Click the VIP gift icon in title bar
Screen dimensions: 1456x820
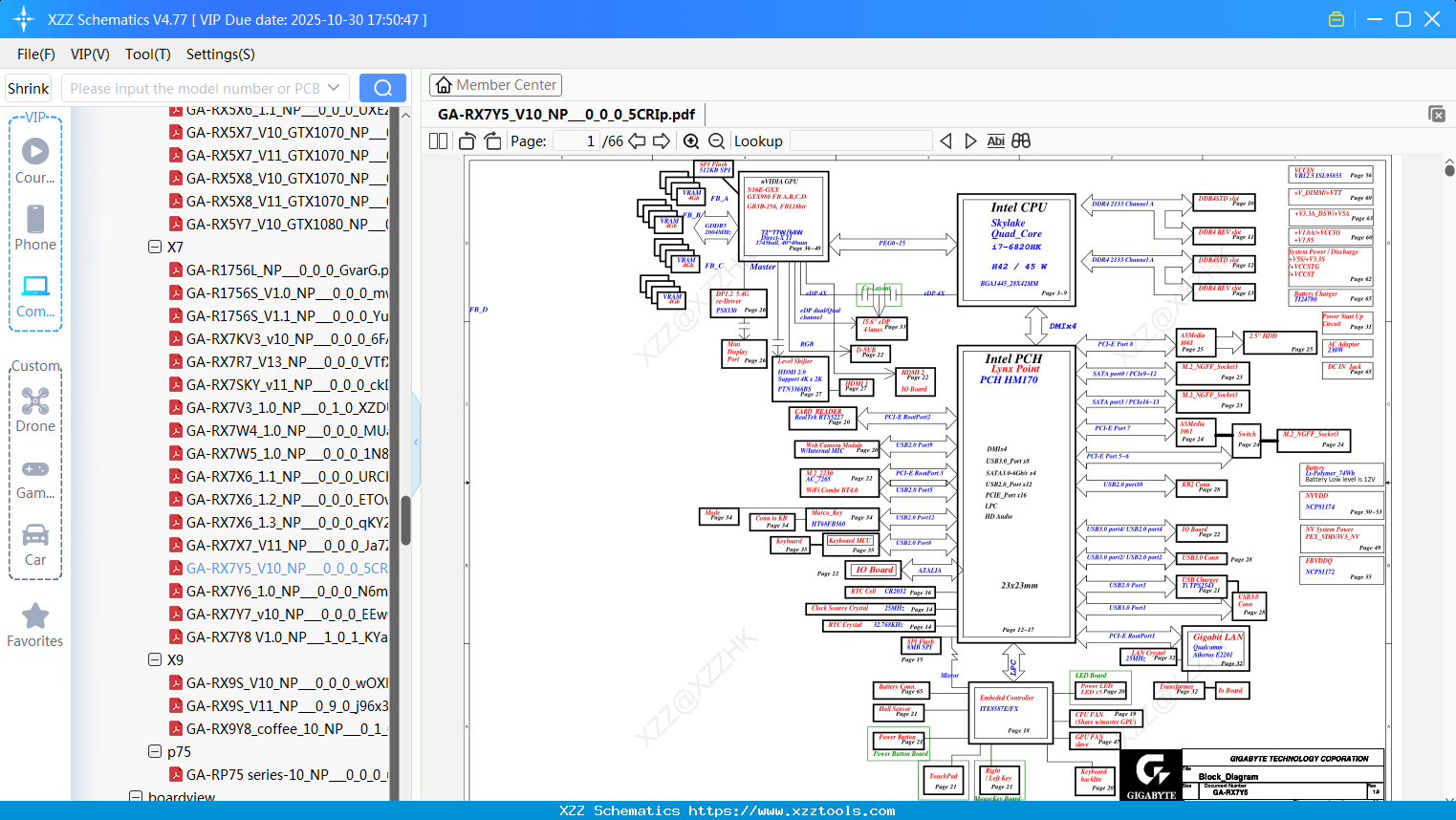coord(1336,19)
